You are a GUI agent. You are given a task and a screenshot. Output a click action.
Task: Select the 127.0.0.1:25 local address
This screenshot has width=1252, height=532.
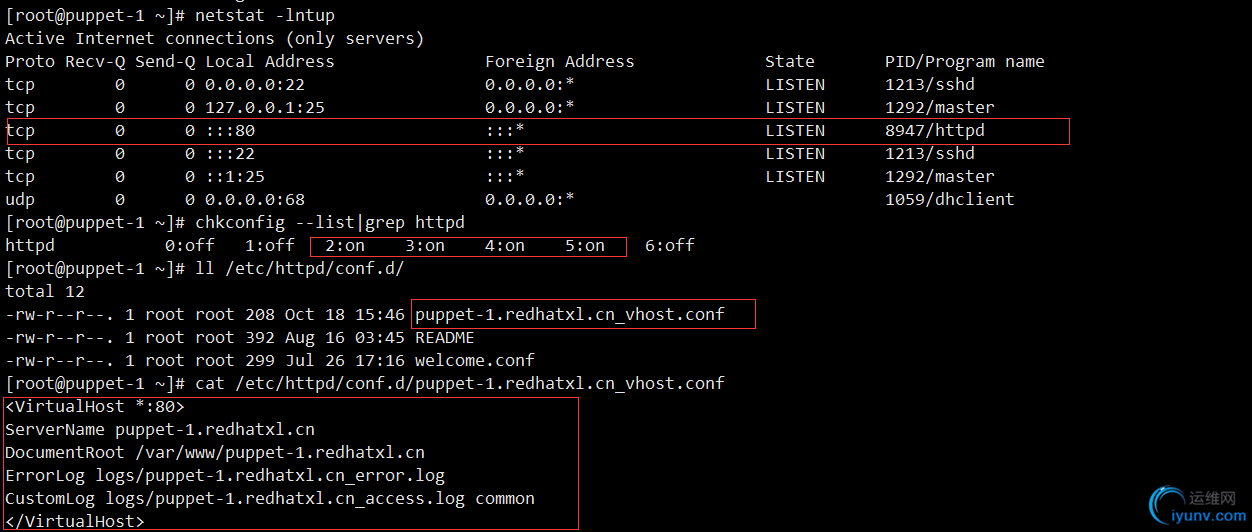(264, 107)
